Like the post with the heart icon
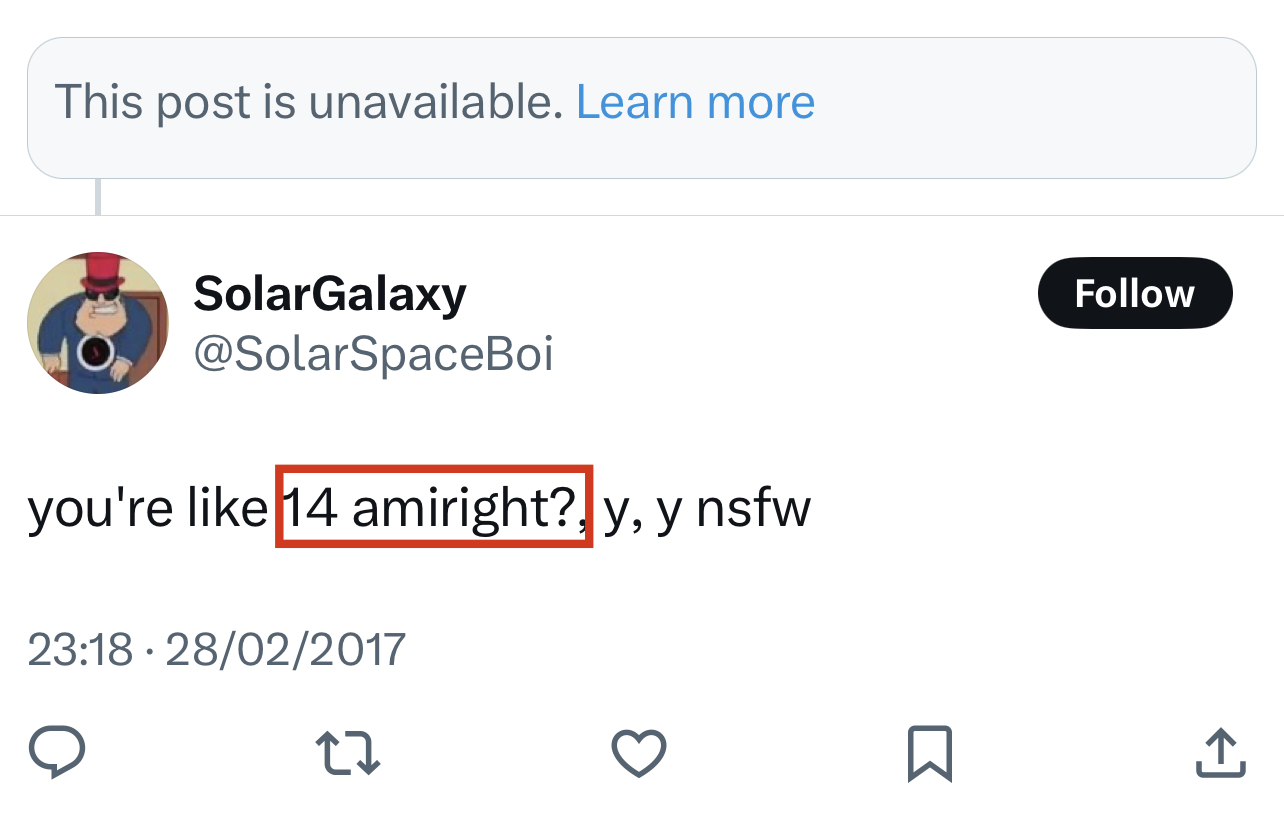 [638, 752]
